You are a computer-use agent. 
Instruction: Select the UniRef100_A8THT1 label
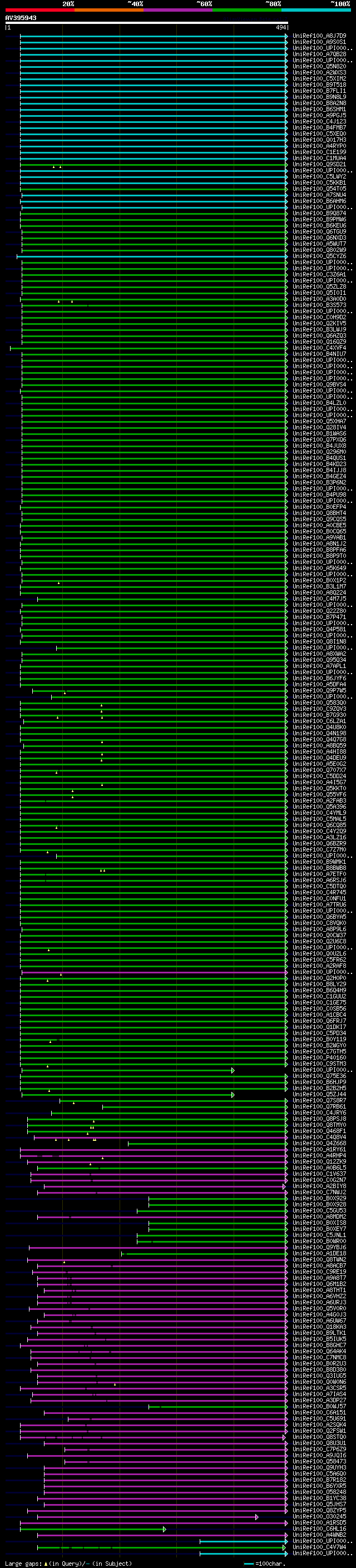319,1290
